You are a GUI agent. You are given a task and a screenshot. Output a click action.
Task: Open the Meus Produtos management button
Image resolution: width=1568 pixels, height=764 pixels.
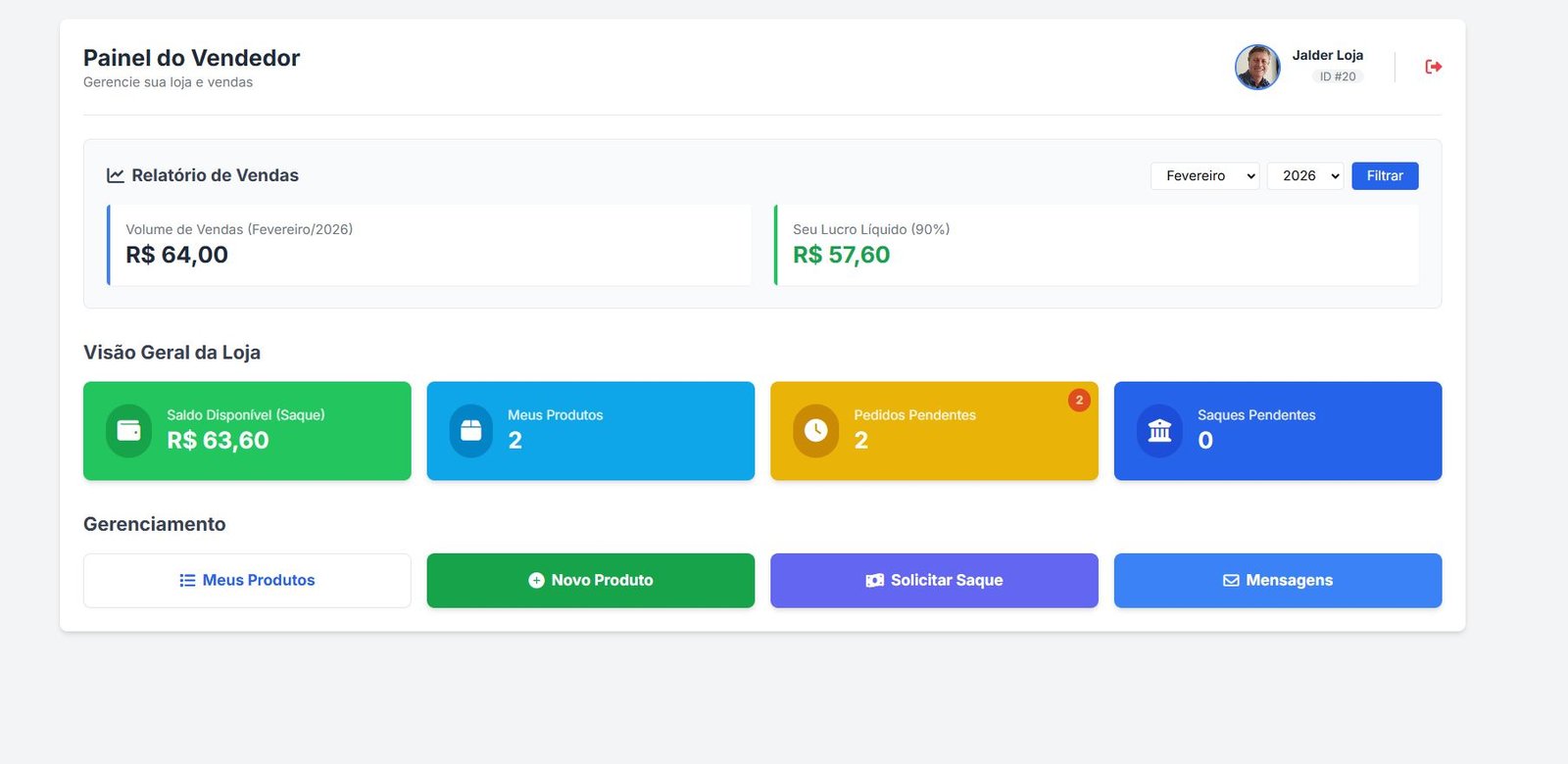click(247, 581)
